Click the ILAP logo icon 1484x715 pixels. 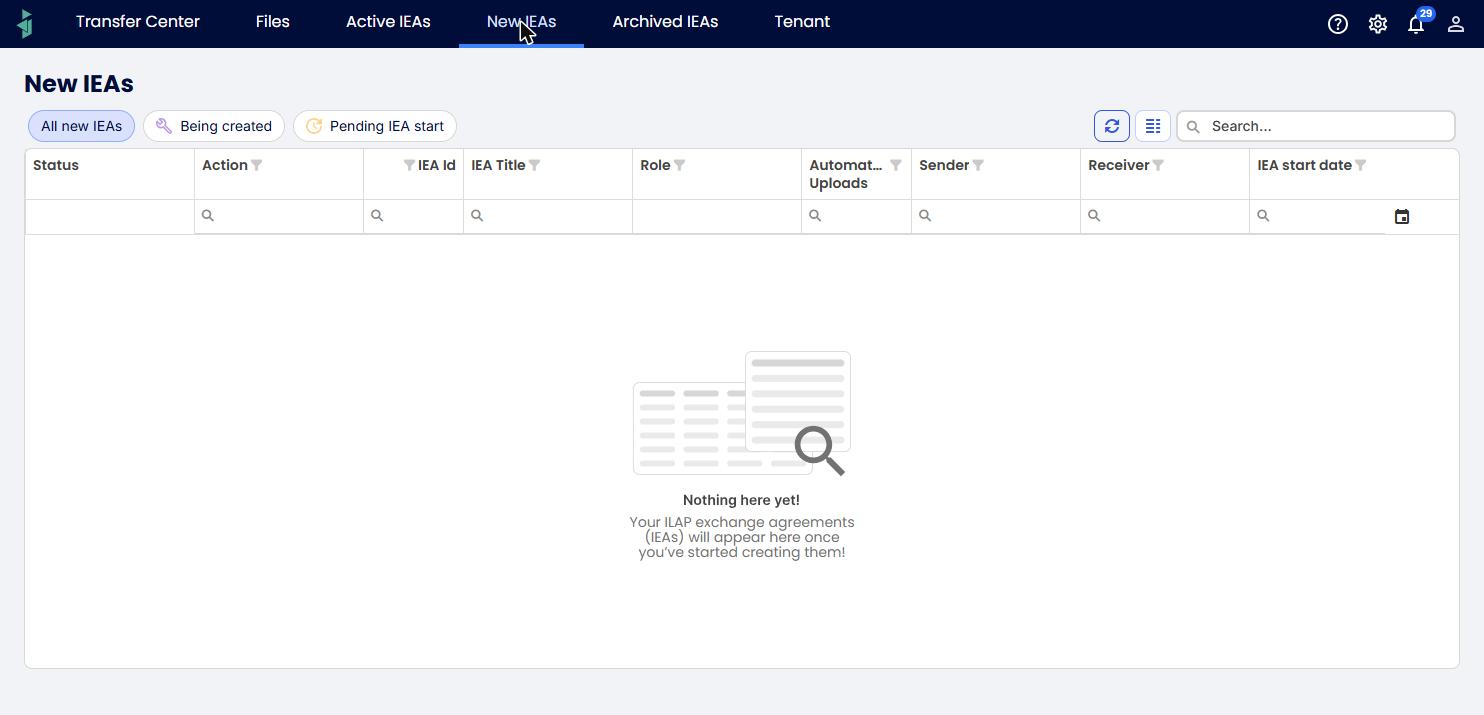(x=26, y=23)
